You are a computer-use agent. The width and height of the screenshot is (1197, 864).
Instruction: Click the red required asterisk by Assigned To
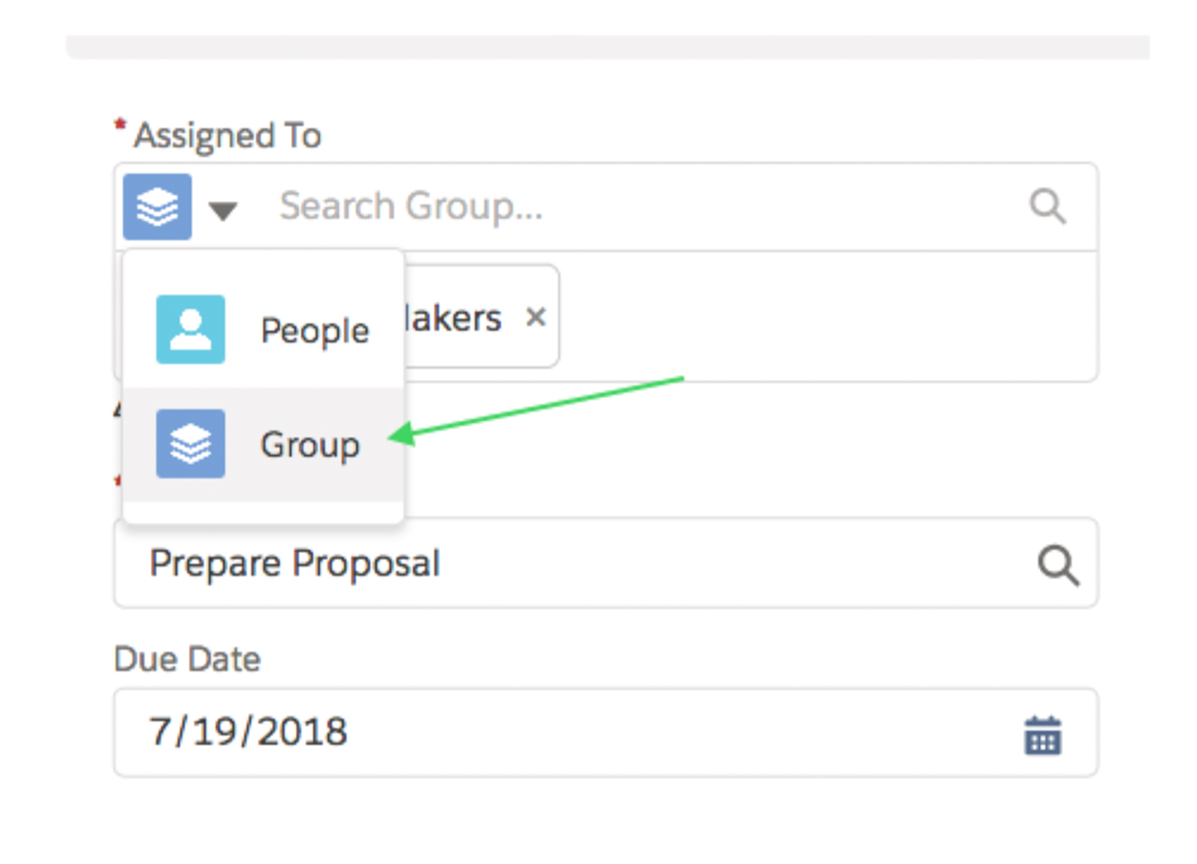pyautogui.click(x=120, y=126)
